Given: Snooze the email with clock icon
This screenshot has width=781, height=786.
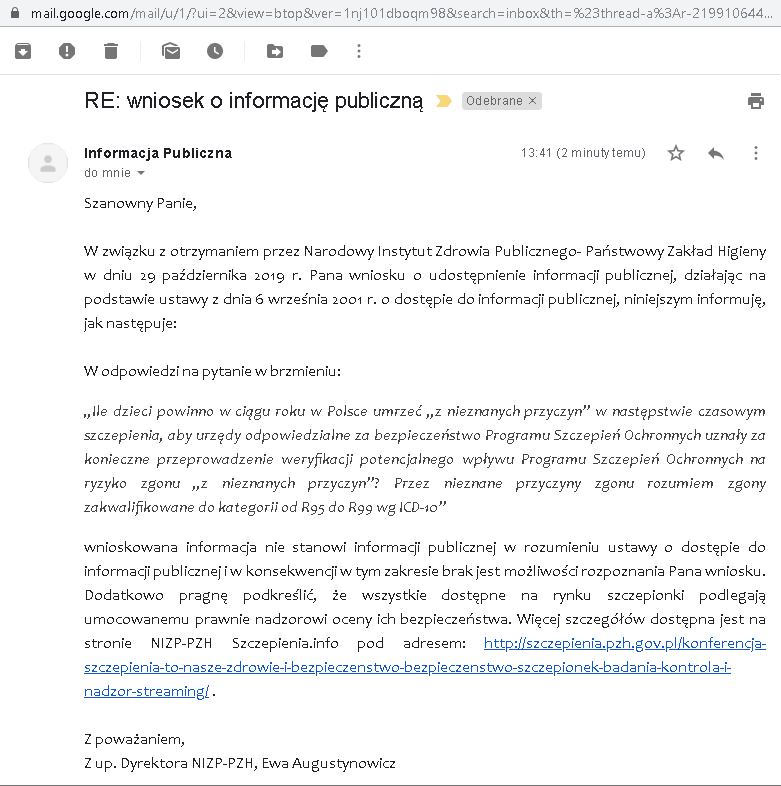Looking at the screenshot, I should tap(215, 51).
